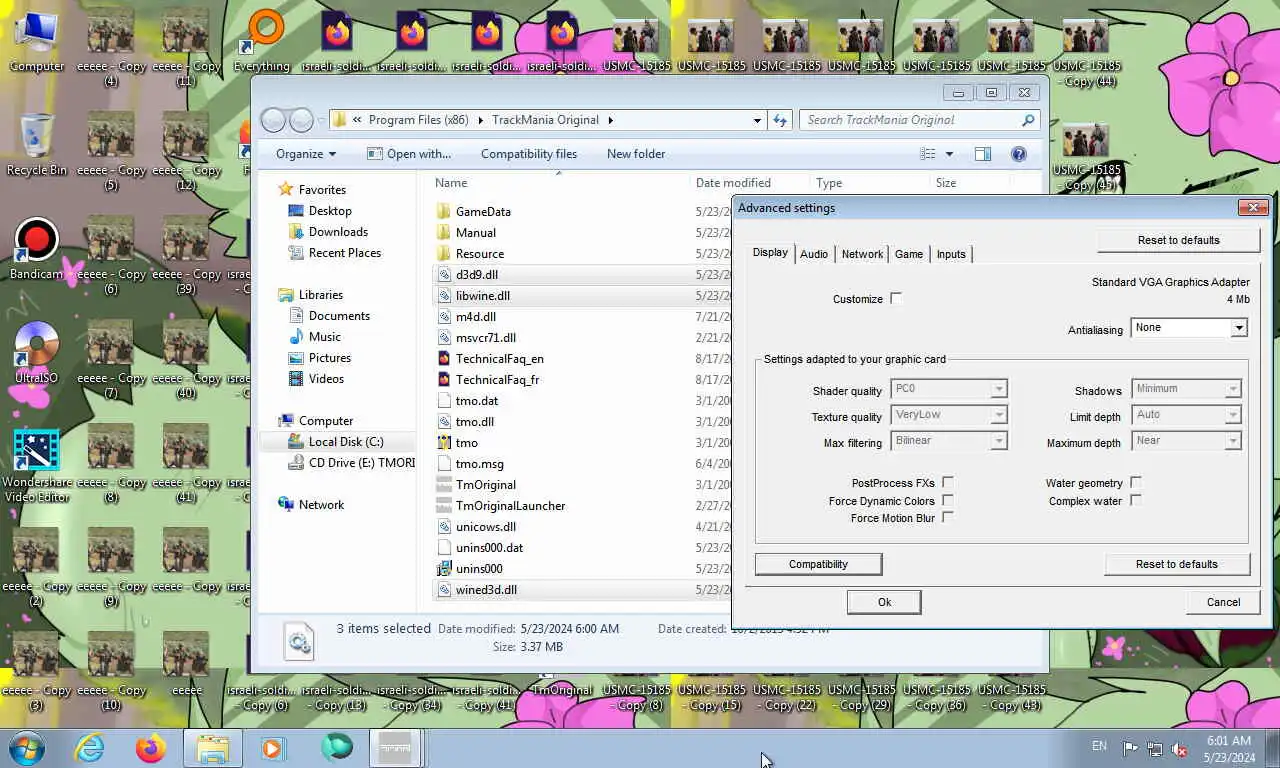Open the Recycle Bin desktop icon
Image resolution: width=1280 pixels, height=768 pixels.
pos(37,144)
